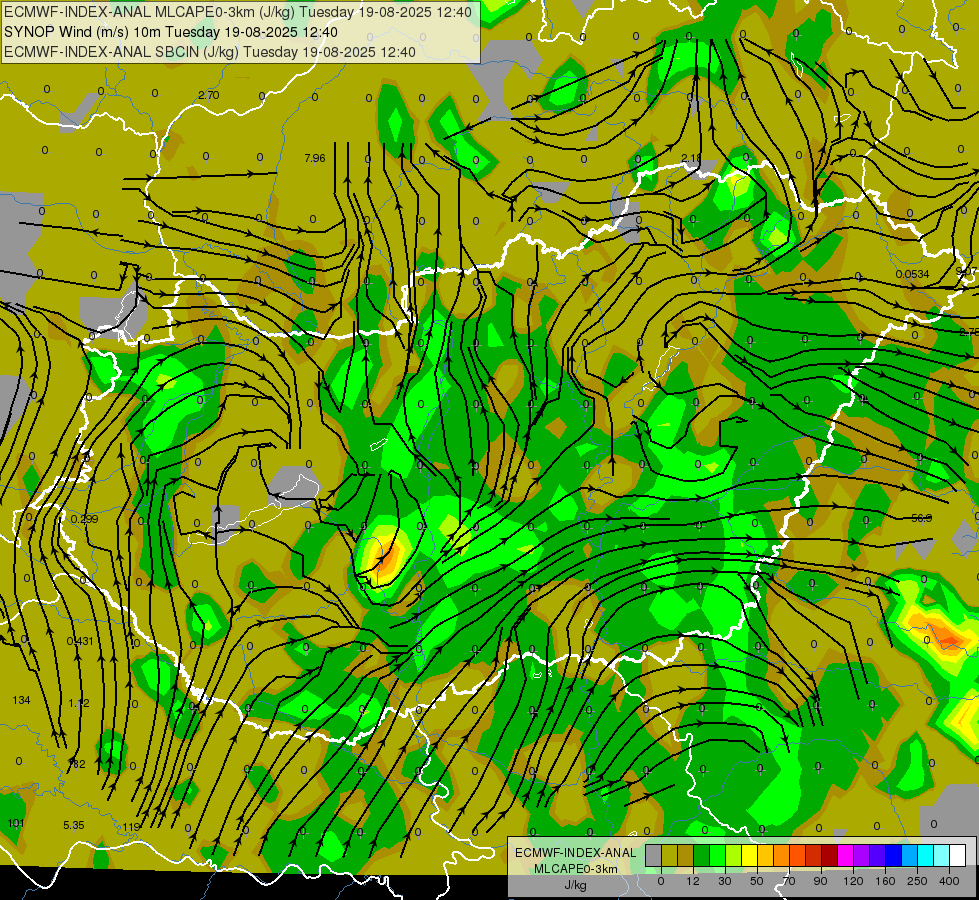
Task: Click the map value 7.96
Action: click(x=315, y=158)
